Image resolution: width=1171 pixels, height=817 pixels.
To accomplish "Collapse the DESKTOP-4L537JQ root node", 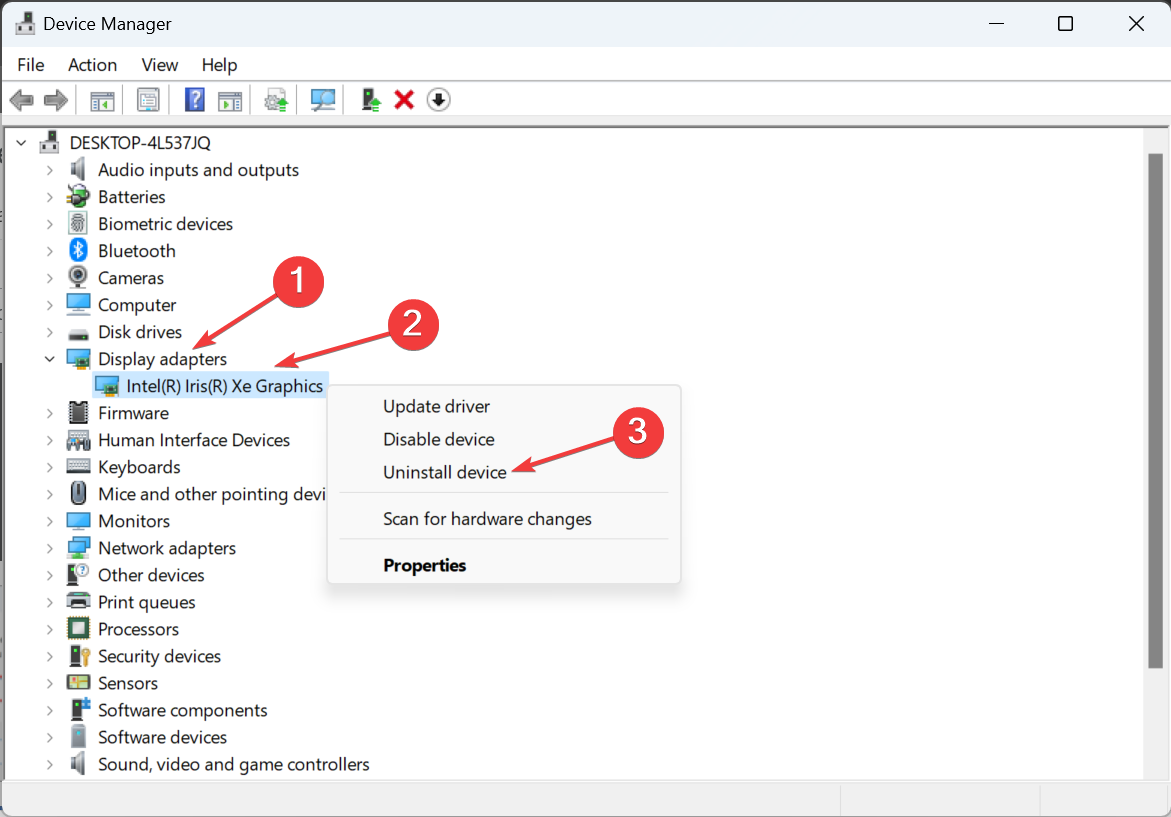I will pyautogui.click(x=22, y=143).
